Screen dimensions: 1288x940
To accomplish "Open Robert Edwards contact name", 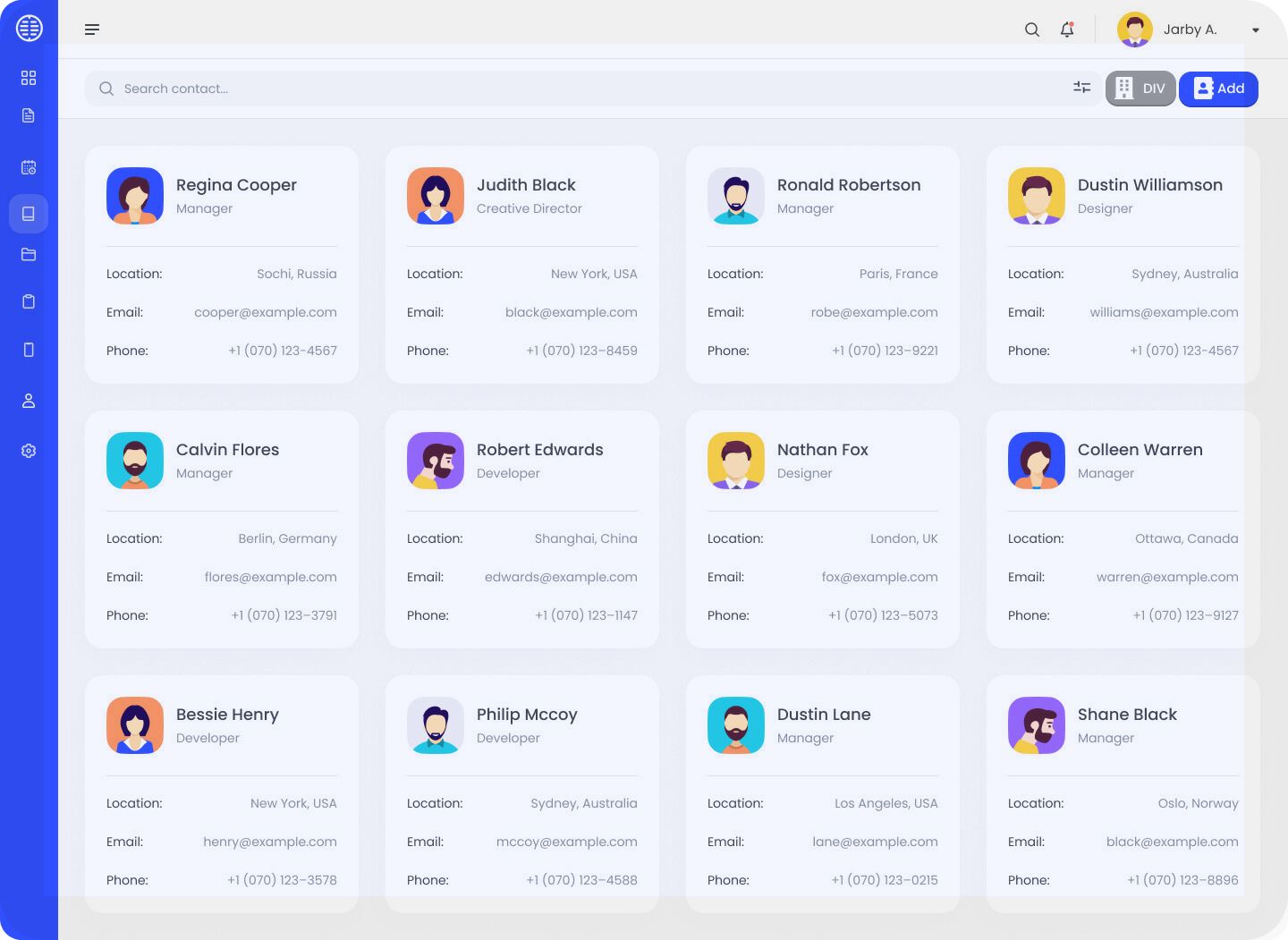I will 539,450.
